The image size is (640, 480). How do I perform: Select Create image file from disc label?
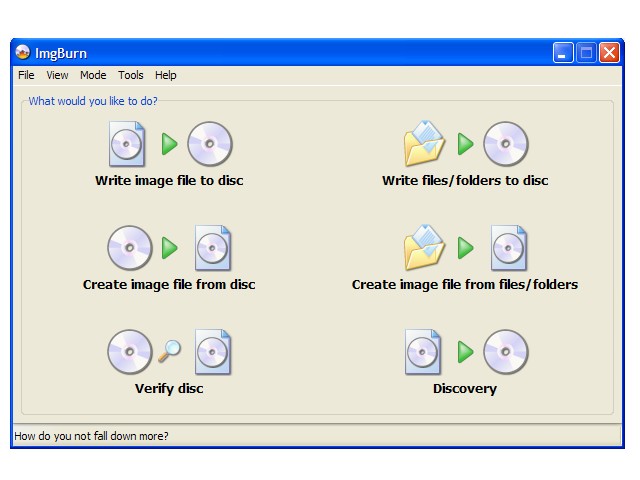click(169, 284)
